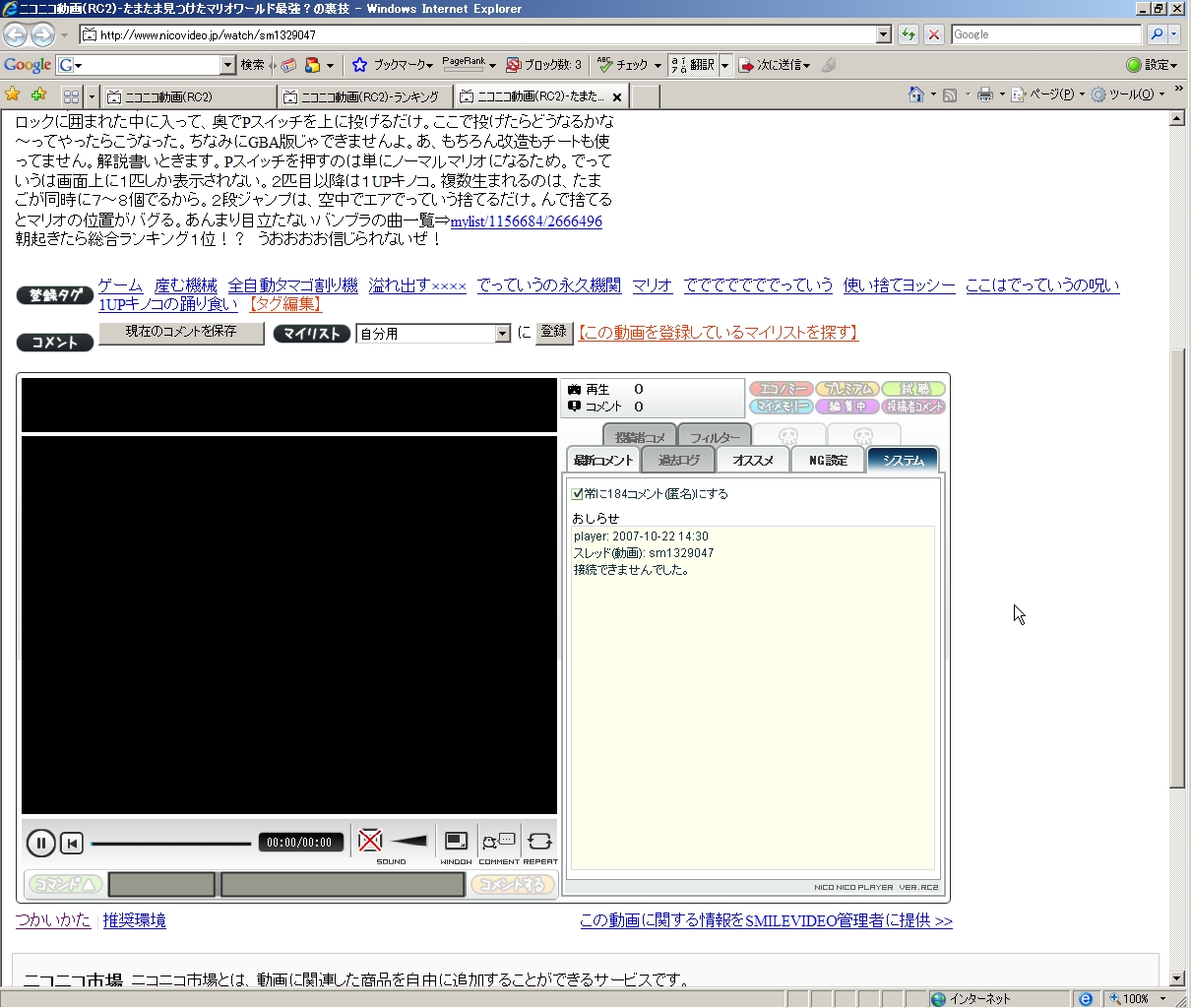The height and width of the screenshot is (1008, 1191).
Task: Add to favorites with the green plus star
Action: pos(38,94)
